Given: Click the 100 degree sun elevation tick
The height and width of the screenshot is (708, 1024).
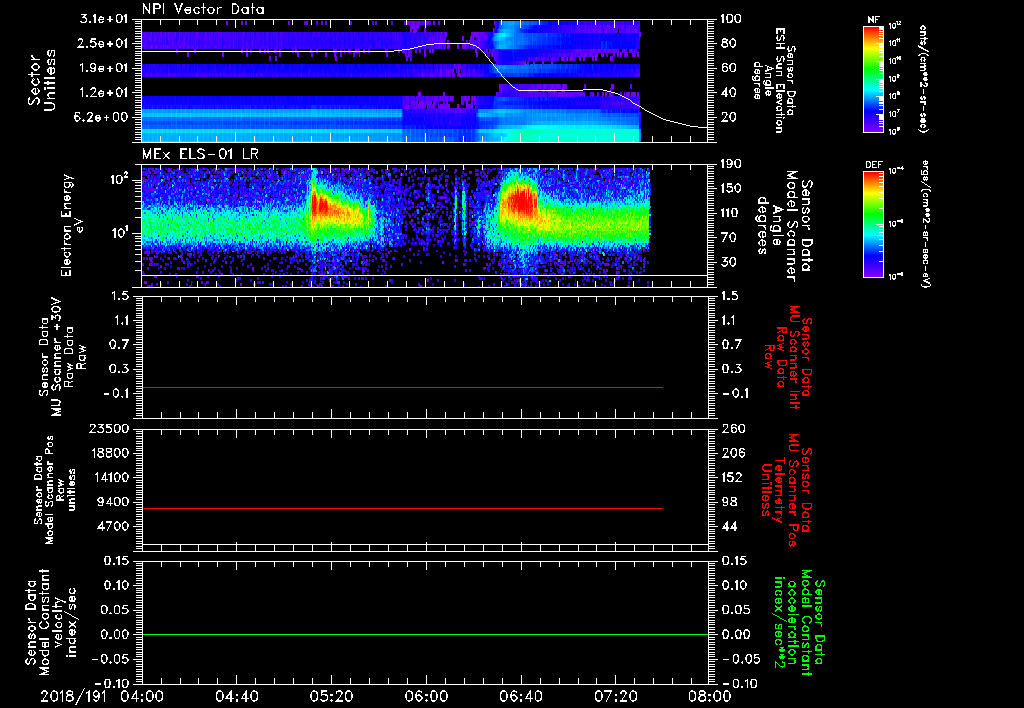Looking at the screenshot, I should point(731,19).
